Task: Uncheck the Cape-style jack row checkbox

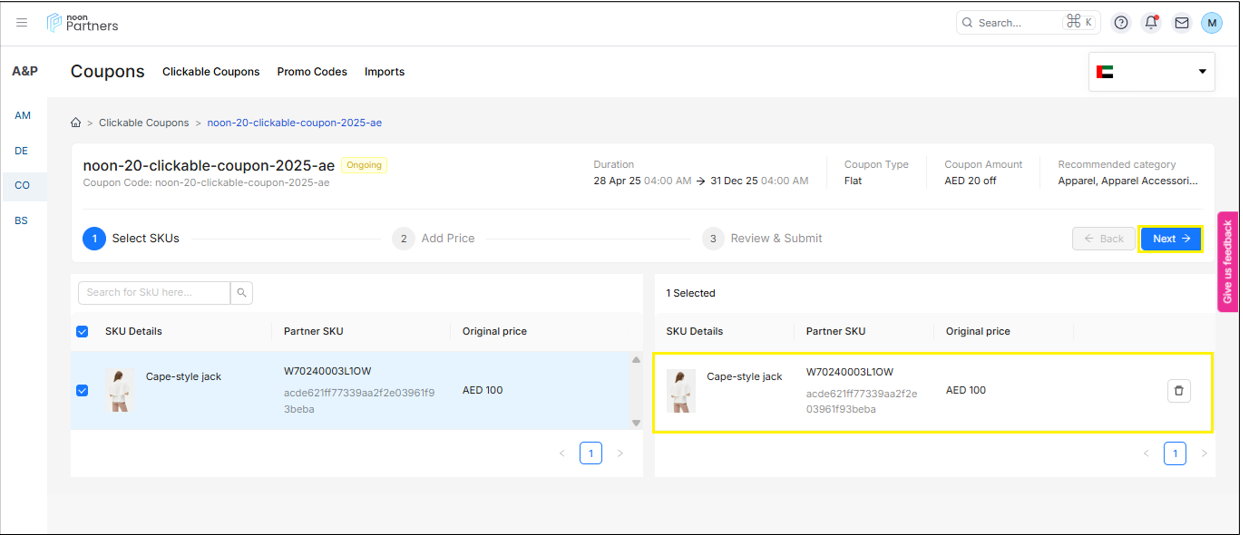Action: pyautogui.click(x=83, y=391)
